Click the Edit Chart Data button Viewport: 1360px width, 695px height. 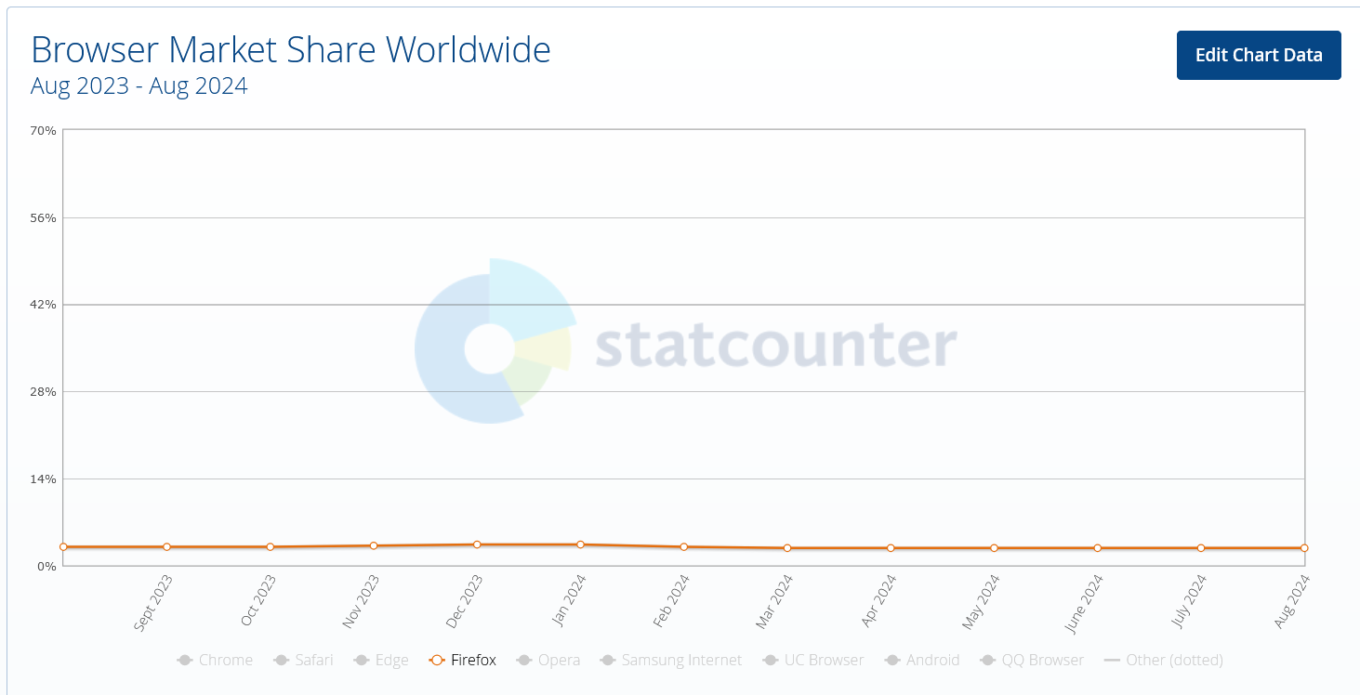(1258, 55)
